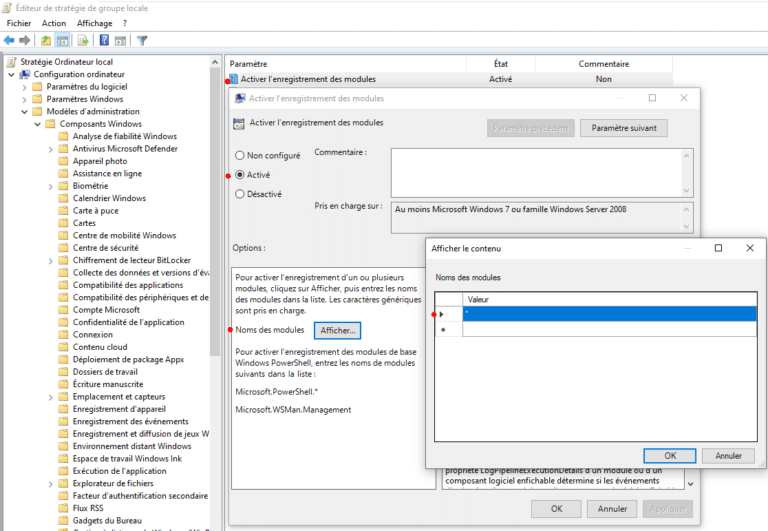The width and height of the screenshot is (768, 531).
Task: Click the up-one-level folder toolbar icon
Action: [46, 40]
